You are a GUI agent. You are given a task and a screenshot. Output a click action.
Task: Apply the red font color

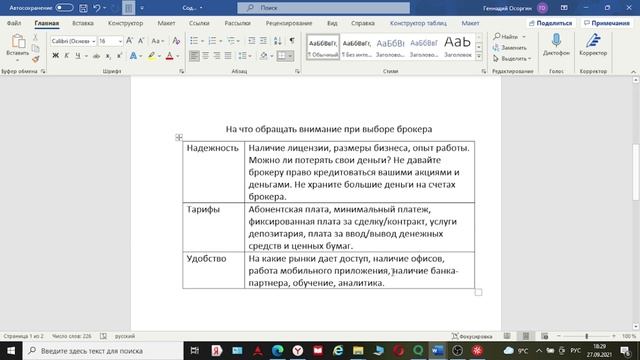point(170,56)
